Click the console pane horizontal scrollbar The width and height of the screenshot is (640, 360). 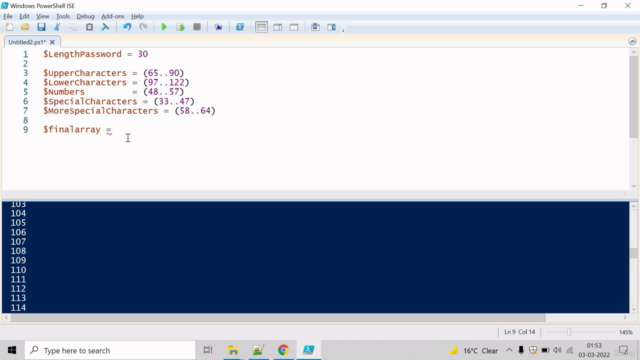click(x=278, y=318)
